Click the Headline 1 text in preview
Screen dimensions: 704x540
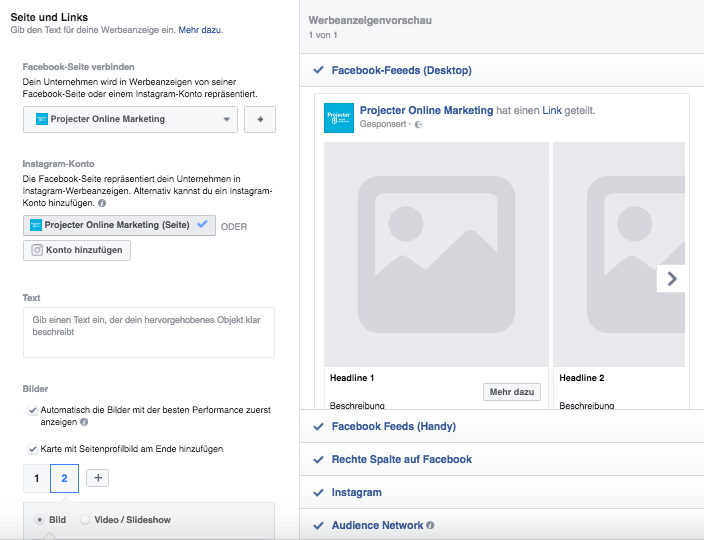tap(352, 378)
